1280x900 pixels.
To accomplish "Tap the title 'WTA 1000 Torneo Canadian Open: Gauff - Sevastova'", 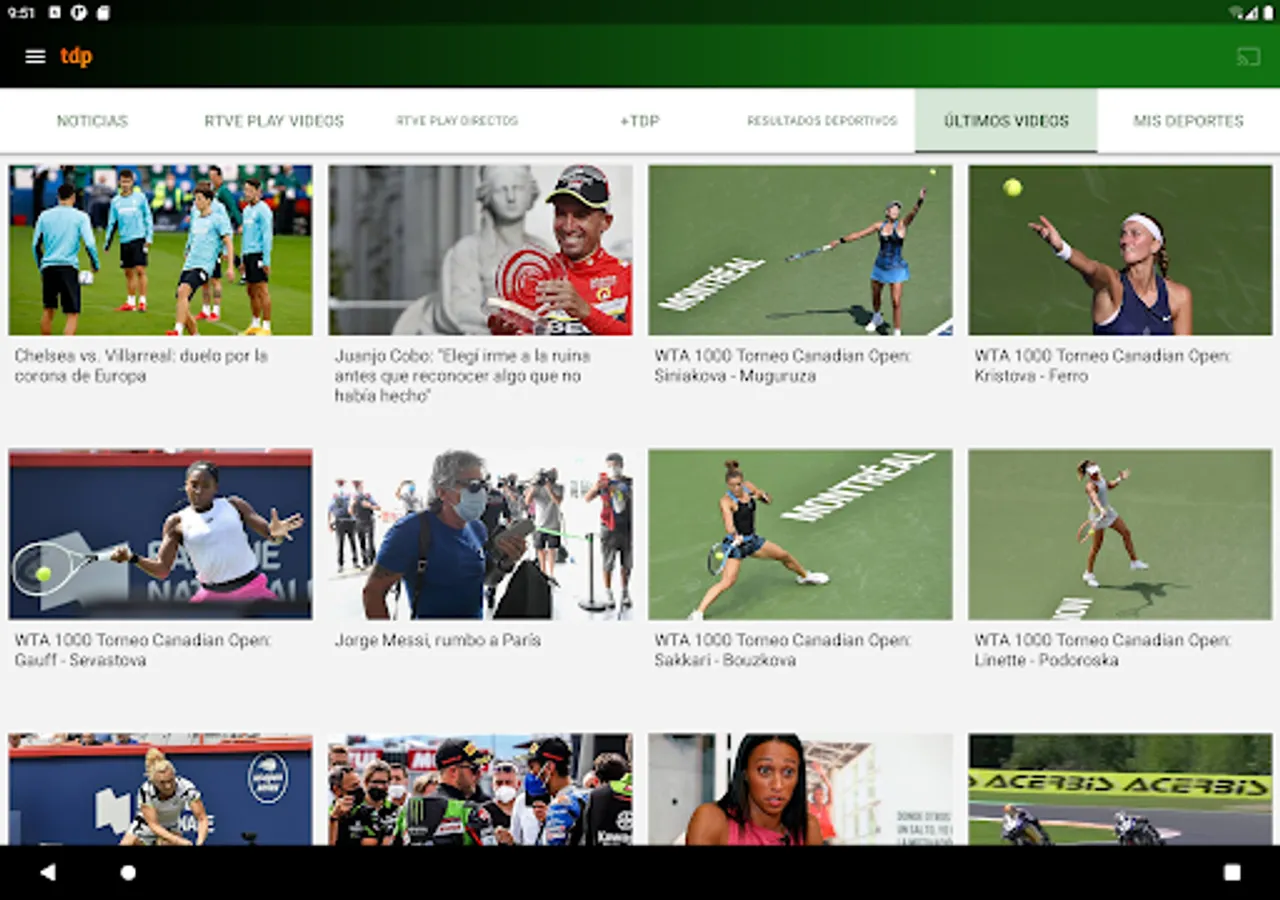I will [x=143, y=650].
